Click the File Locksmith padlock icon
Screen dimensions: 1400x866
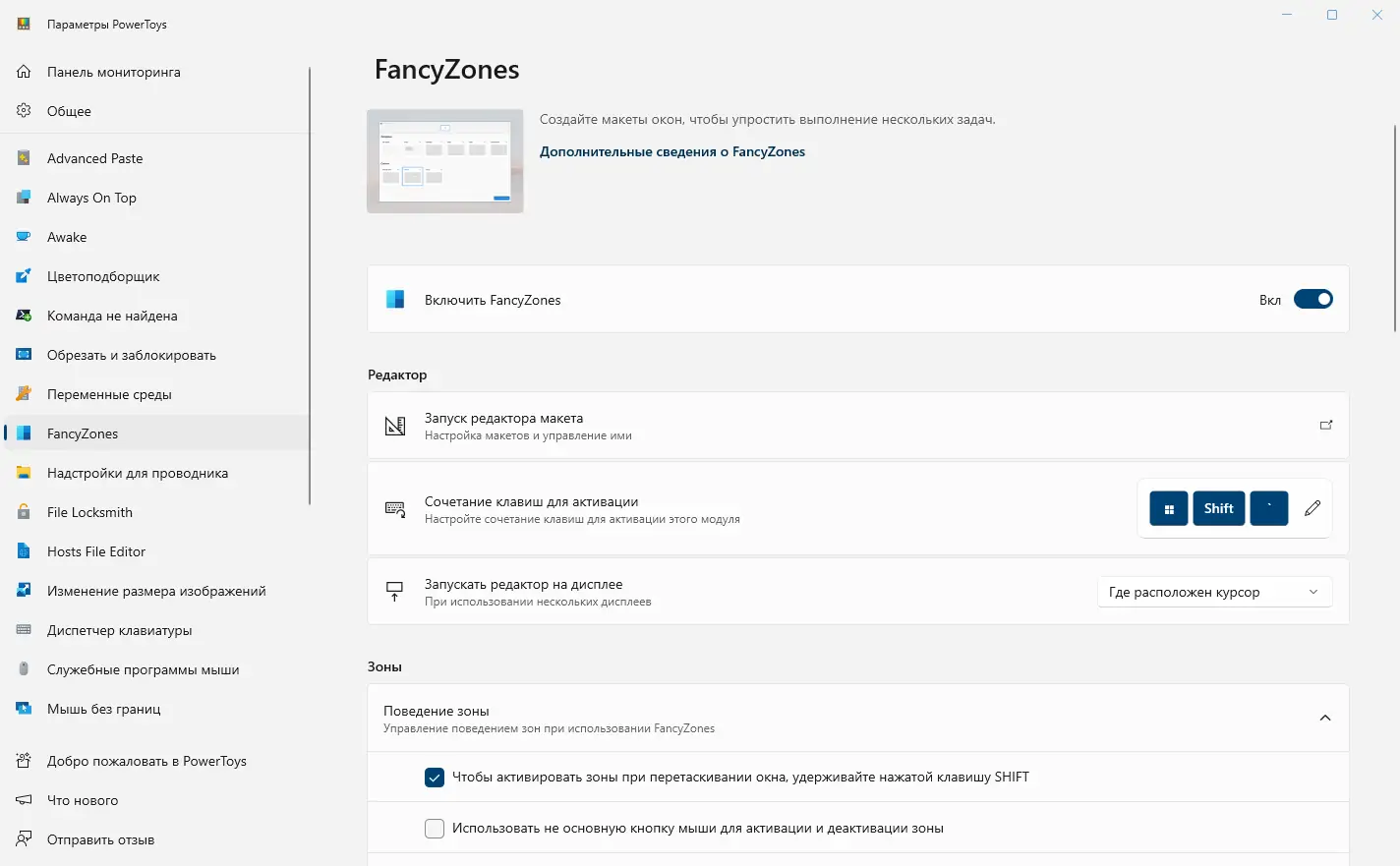(x=24, y=512)
